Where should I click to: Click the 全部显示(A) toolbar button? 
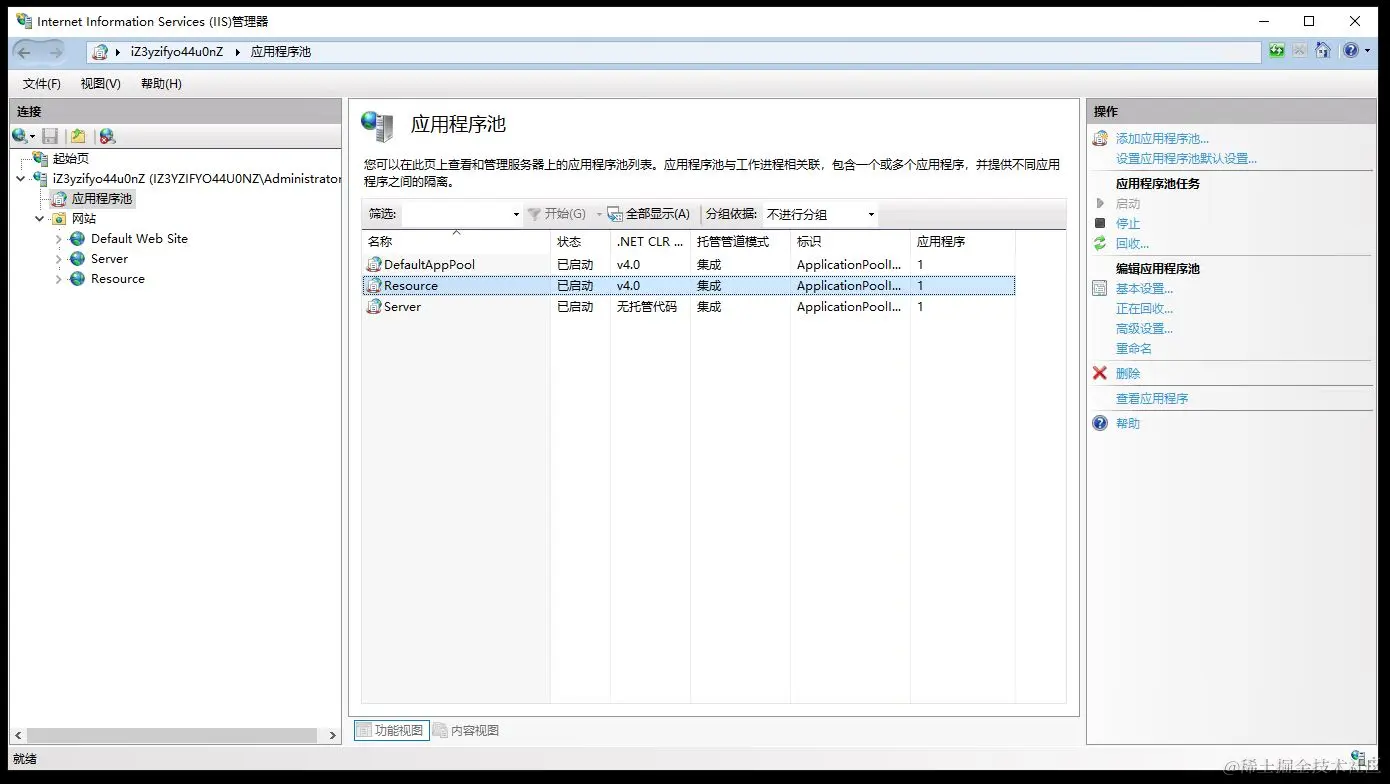[x=649, y=214]
